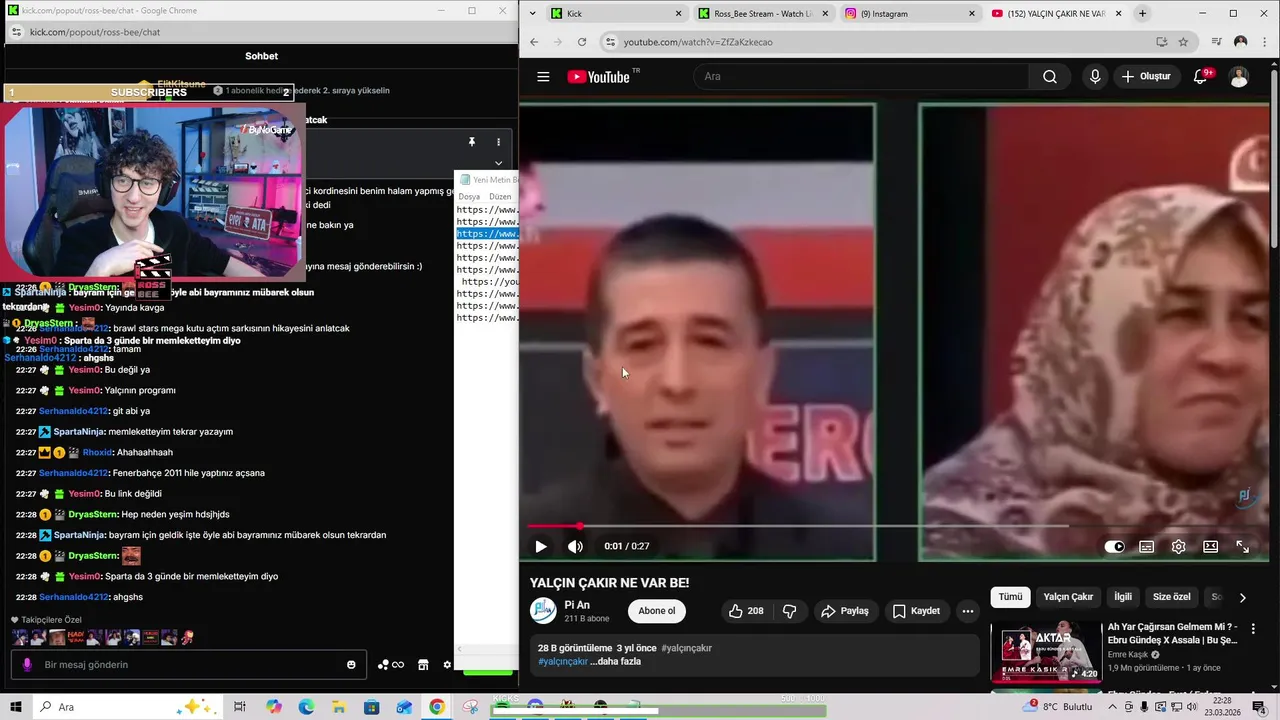Open YouTube account avatar menu
This screenshot has height=720, width=1280.
point(1239,77)
